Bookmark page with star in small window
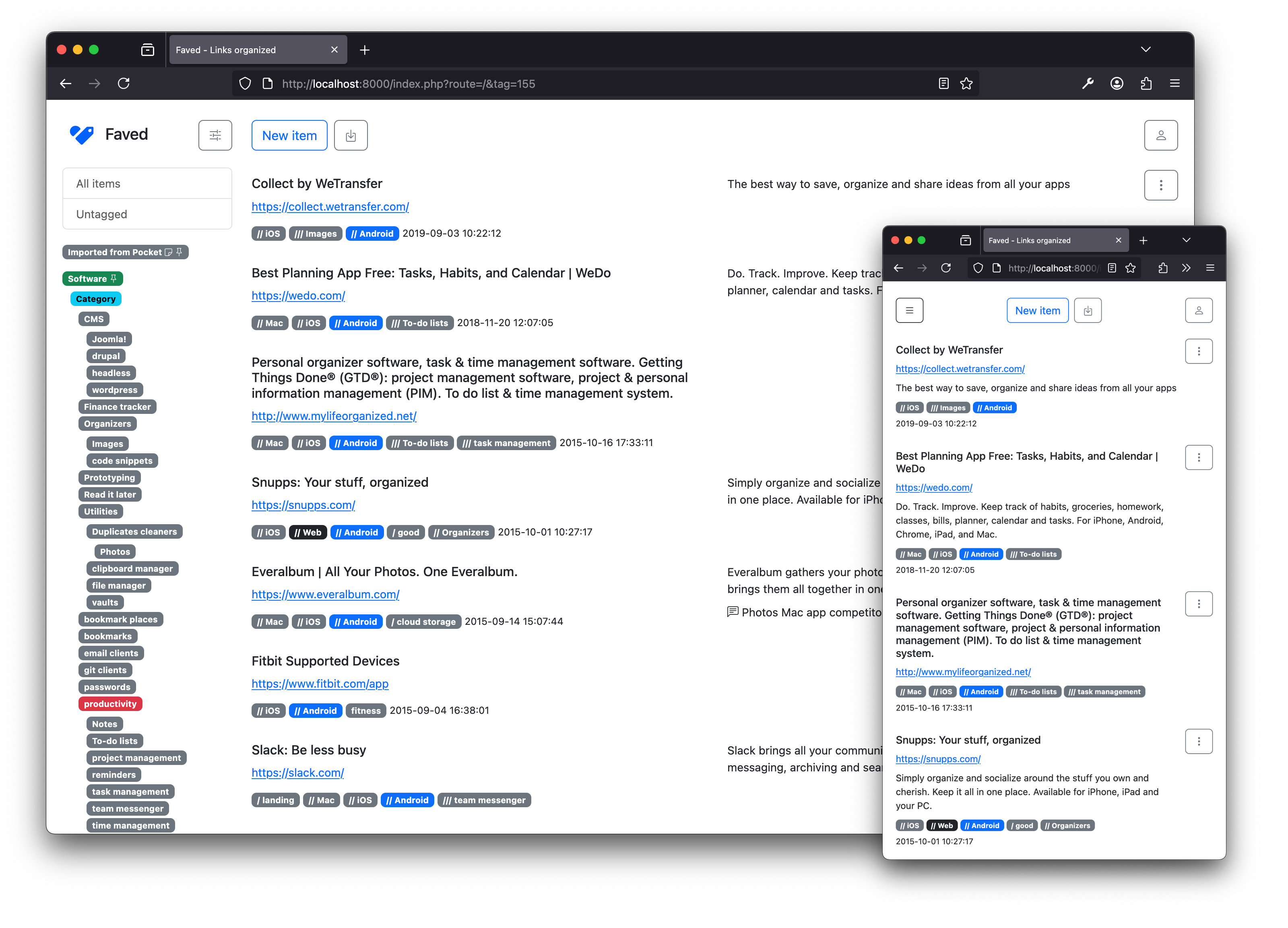This screenshot has height=928, width=1288. pos(1130,268)
